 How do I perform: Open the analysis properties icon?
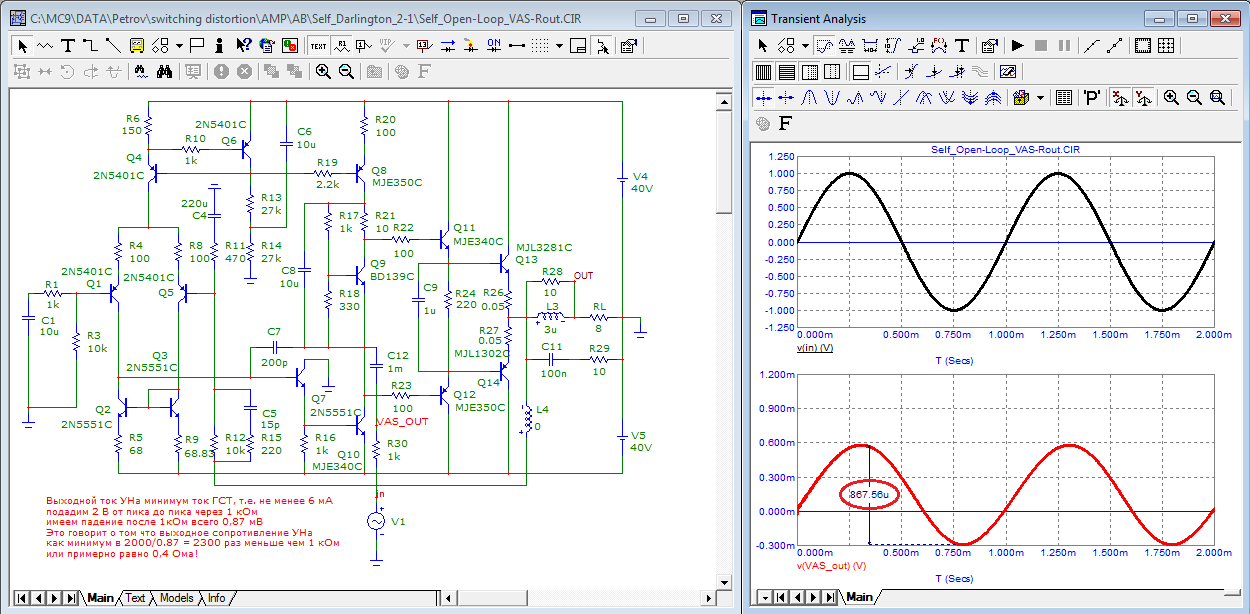(x=988, y=45)
